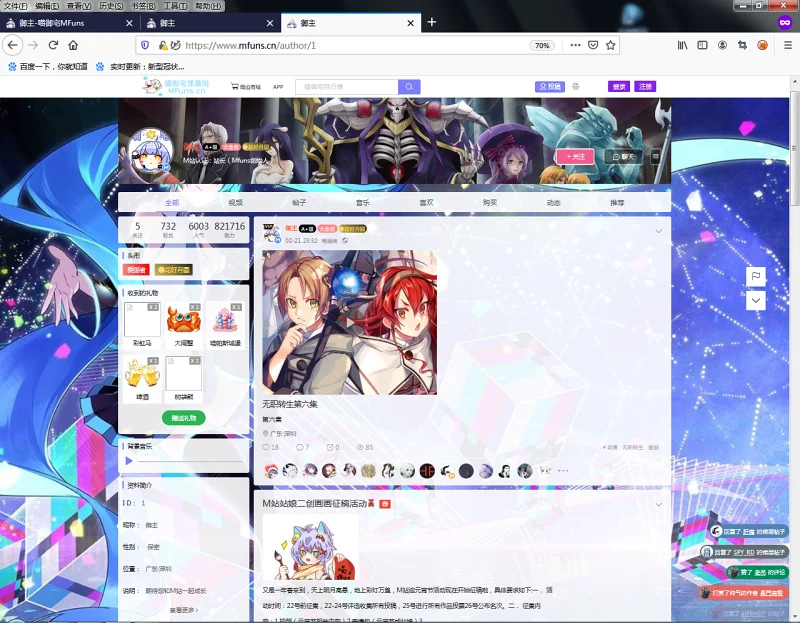Open comments on 无职转生第六集 post
The width and height of the screenshot is (800, 623).
click(303, 447)
